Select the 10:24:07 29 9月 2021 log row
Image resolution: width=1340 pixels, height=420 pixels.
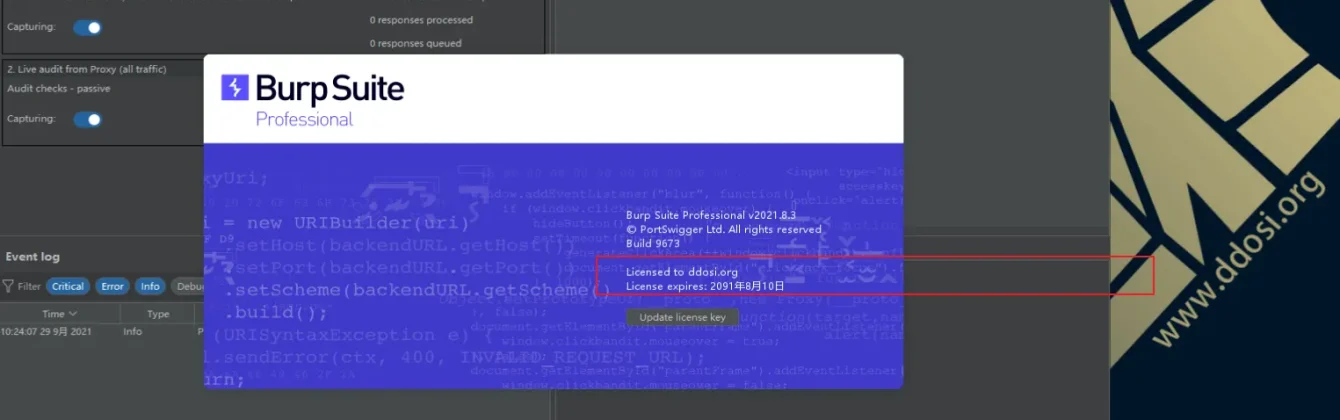[x=100, y=331]
